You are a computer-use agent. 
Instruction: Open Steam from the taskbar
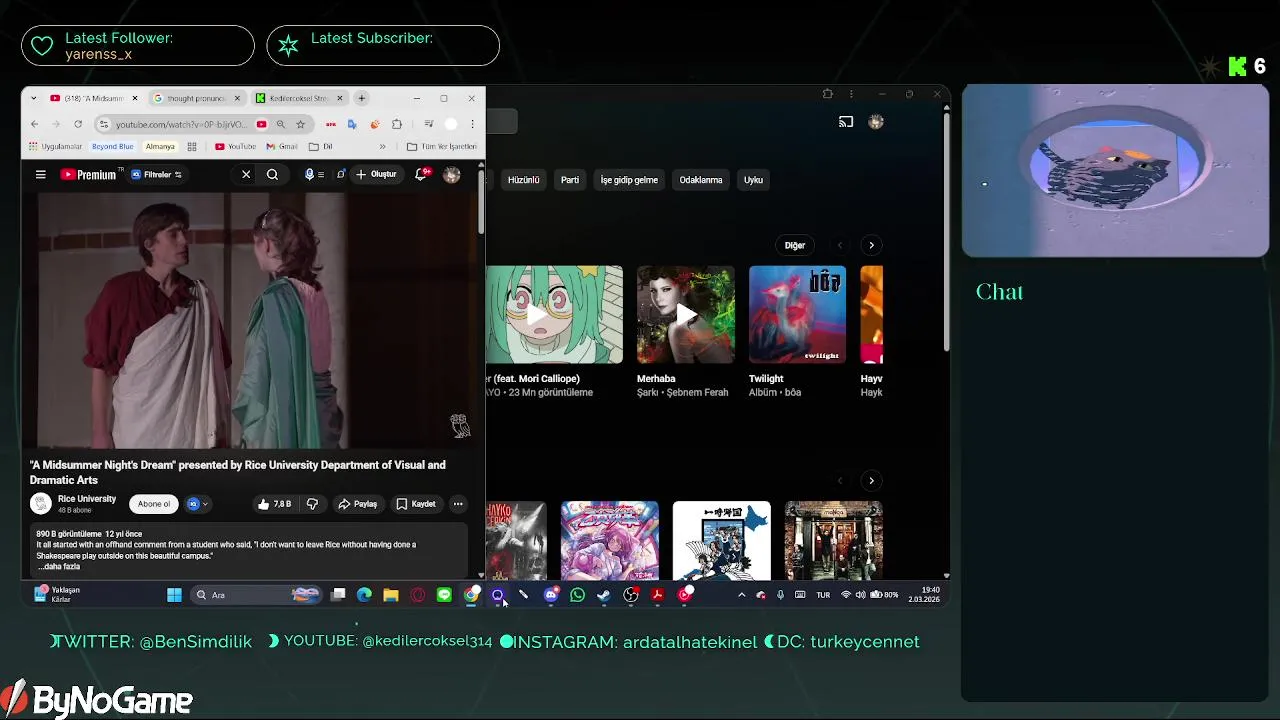[x=604, y=595]
